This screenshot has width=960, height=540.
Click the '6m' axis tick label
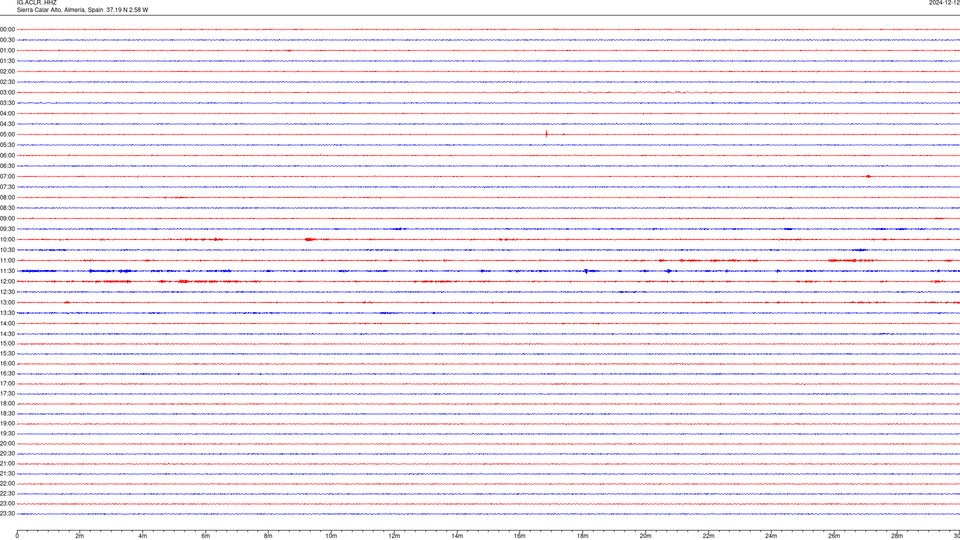pos(206,536)
